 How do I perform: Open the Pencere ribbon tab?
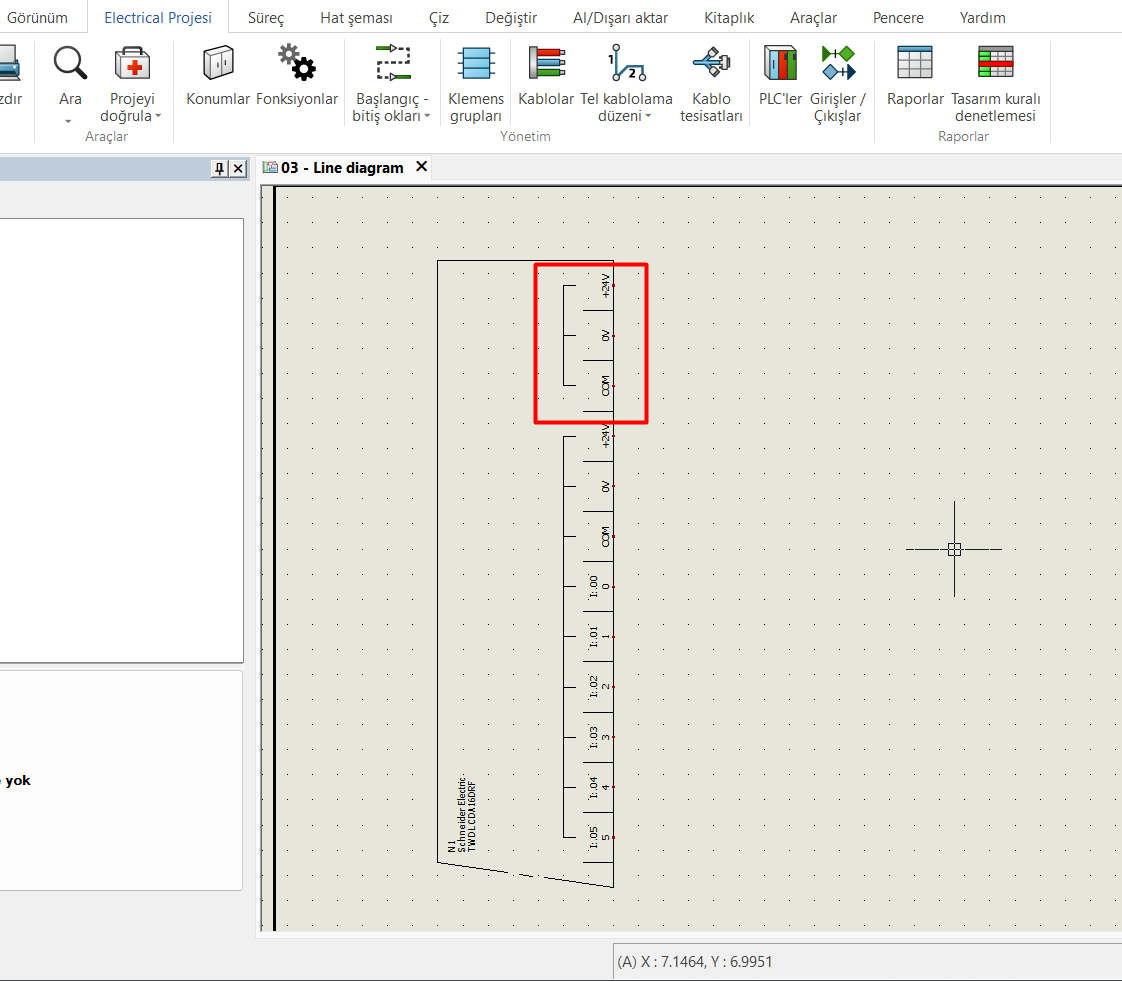click(x=898, y=18)
